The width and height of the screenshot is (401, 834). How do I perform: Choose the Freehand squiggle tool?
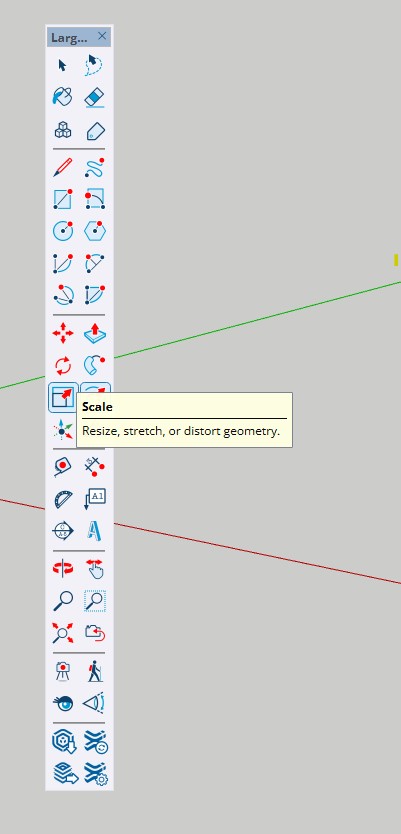pyautogui.click(x=95, y=168)
